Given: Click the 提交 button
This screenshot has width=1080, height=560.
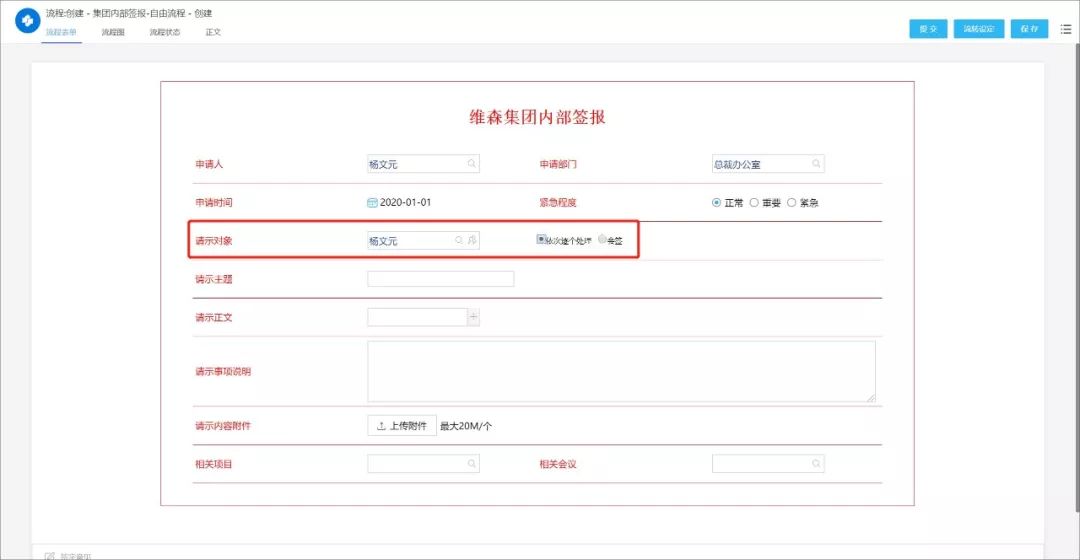Looking at the screenshot, I should pos(928,29).
